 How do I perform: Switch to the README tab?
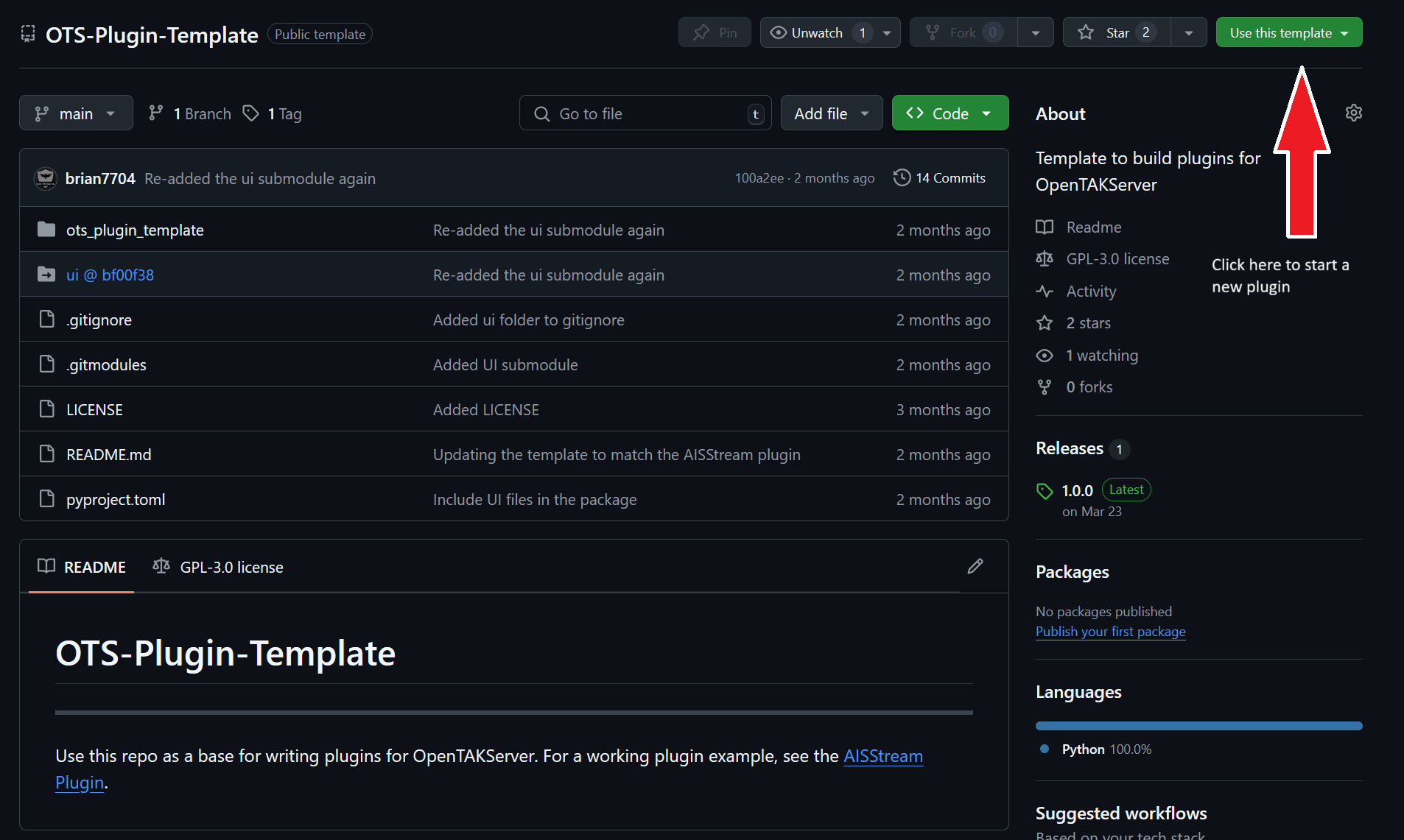82,567
